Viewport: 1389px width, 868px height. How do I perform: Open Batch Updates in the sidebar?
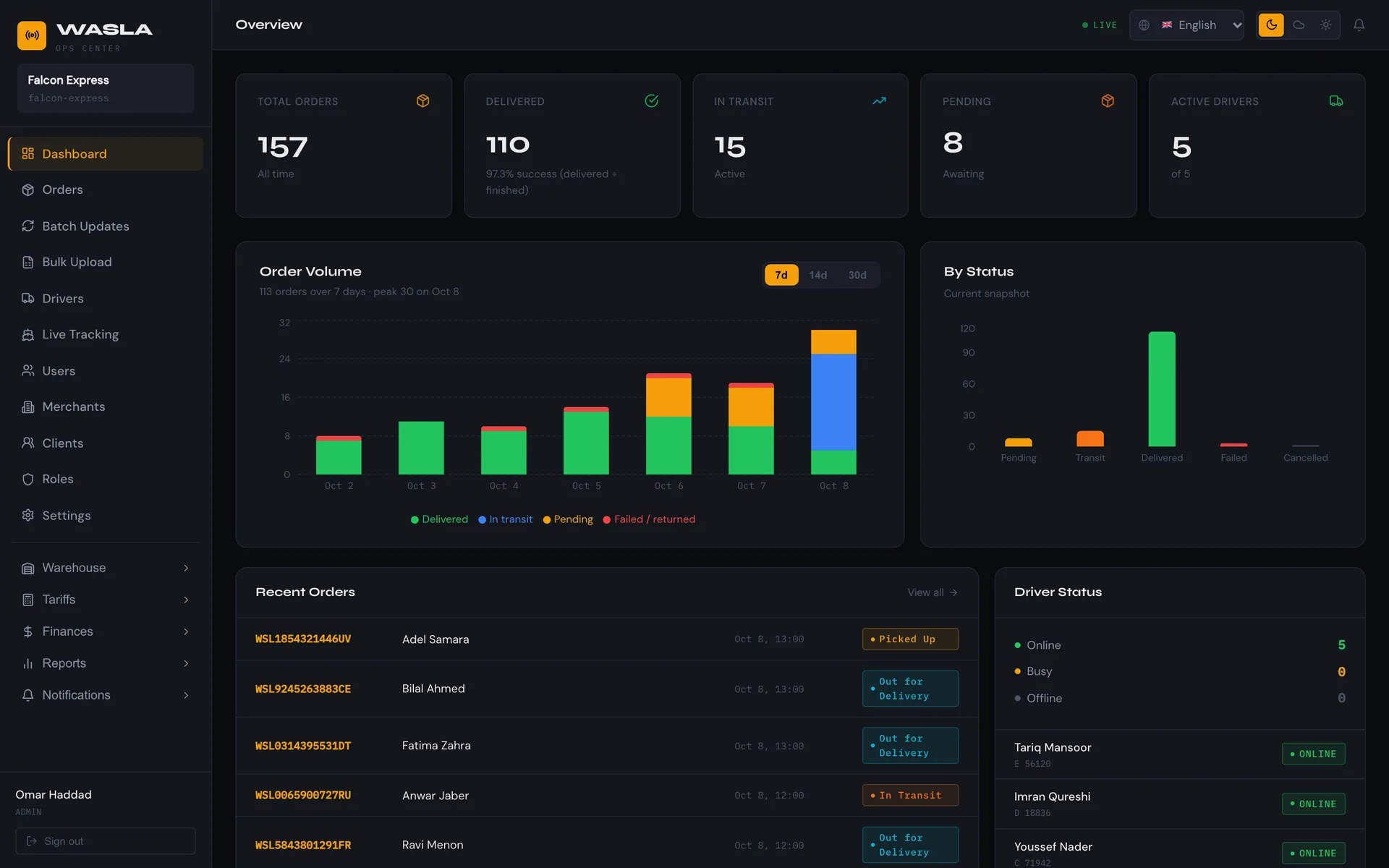click(x=106, y=226)
